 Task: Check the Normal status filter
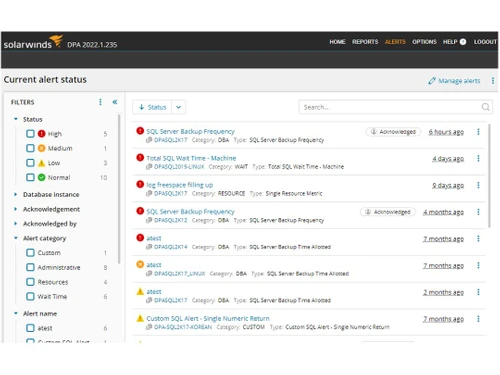point(30,177)
